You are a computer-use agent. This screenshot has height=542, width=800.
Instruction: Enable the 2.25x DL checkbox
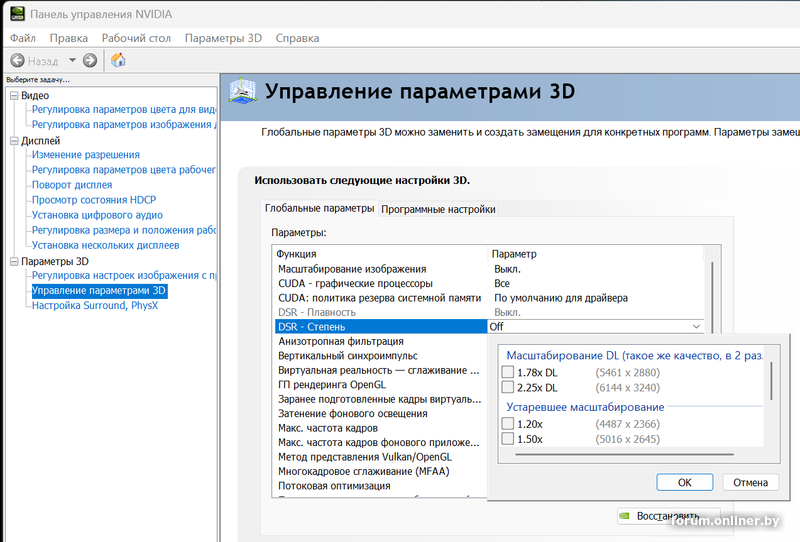click(x=508, y=387)
